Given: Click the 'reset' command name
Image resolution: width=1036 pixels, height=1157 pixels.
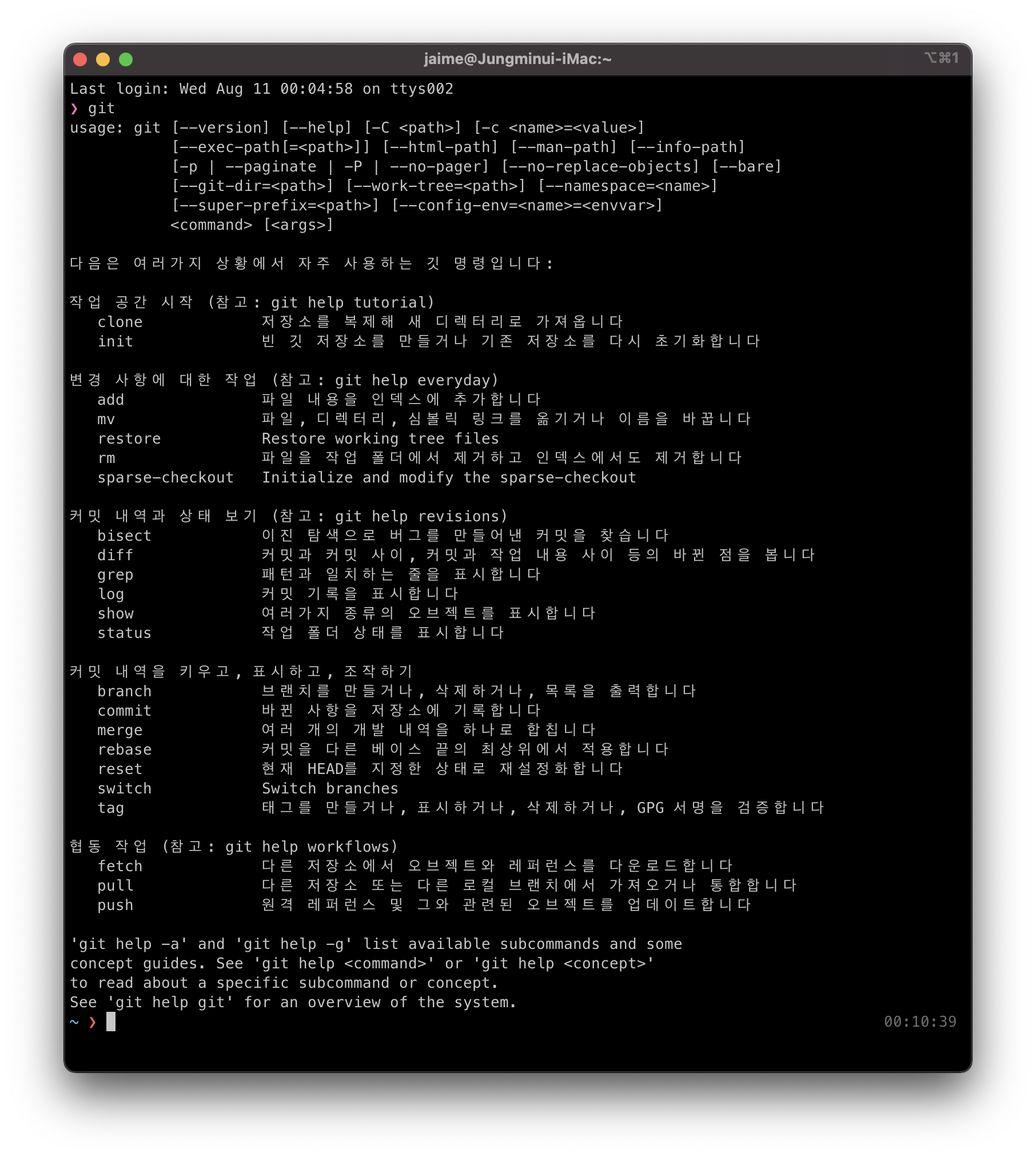Looking at the screenshot, I should pyautogui.click(x=120, y=769).
